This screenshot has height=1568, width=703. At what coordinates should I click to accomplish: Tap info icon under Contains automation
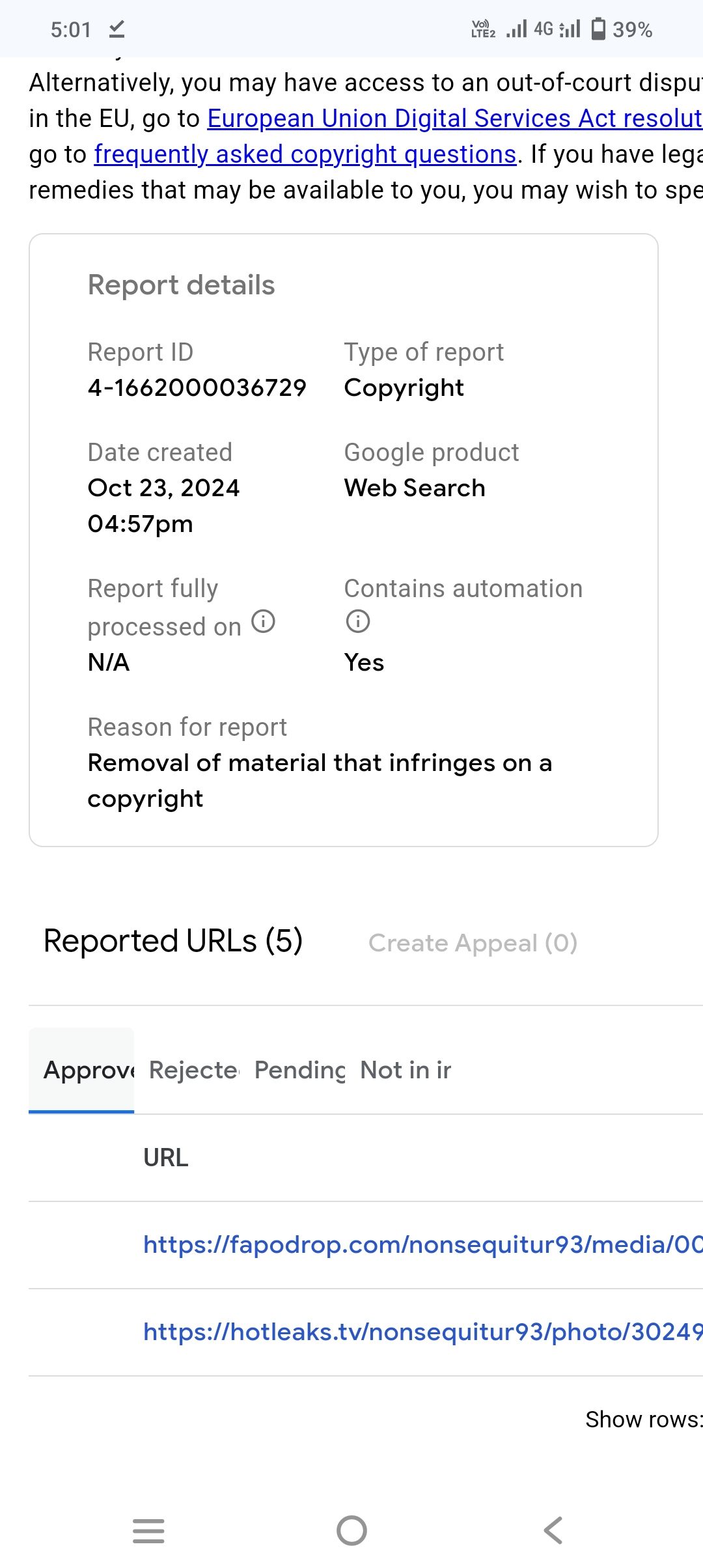pos(358,621)
